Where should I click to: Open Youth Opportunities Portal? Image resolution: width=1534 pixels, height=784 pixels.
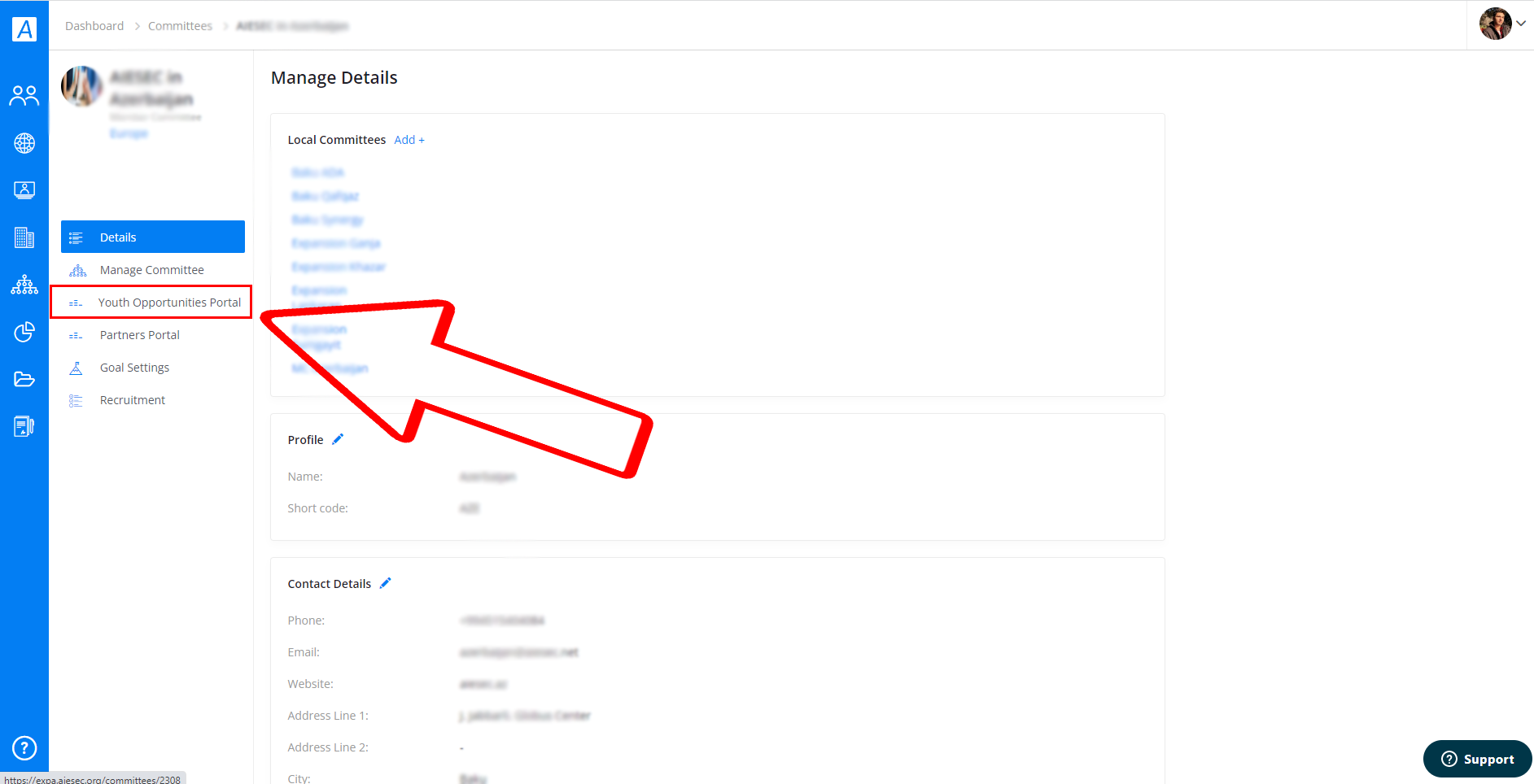(x=151, y=302)
